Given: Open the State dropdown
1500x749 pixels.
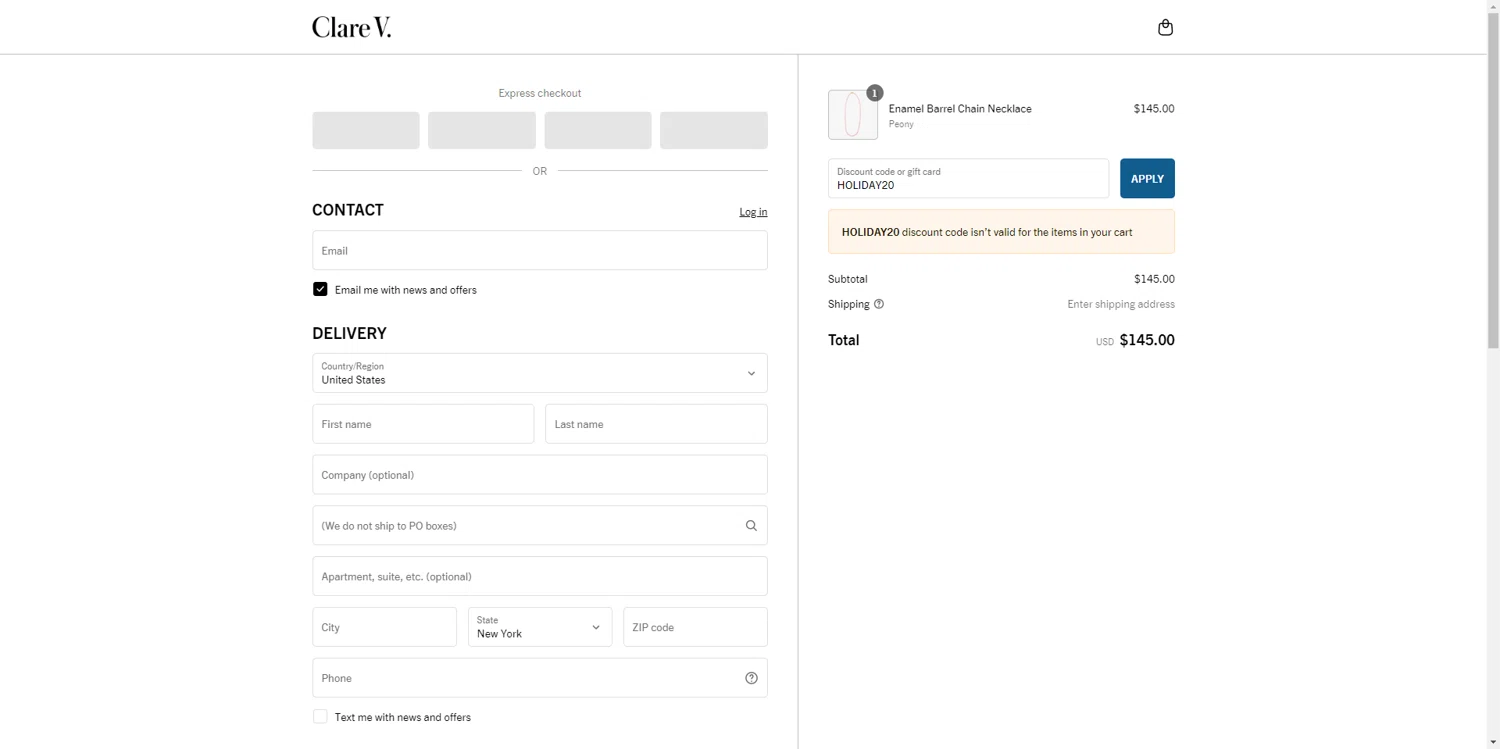Looking at the screenshot, I should 540,627.
